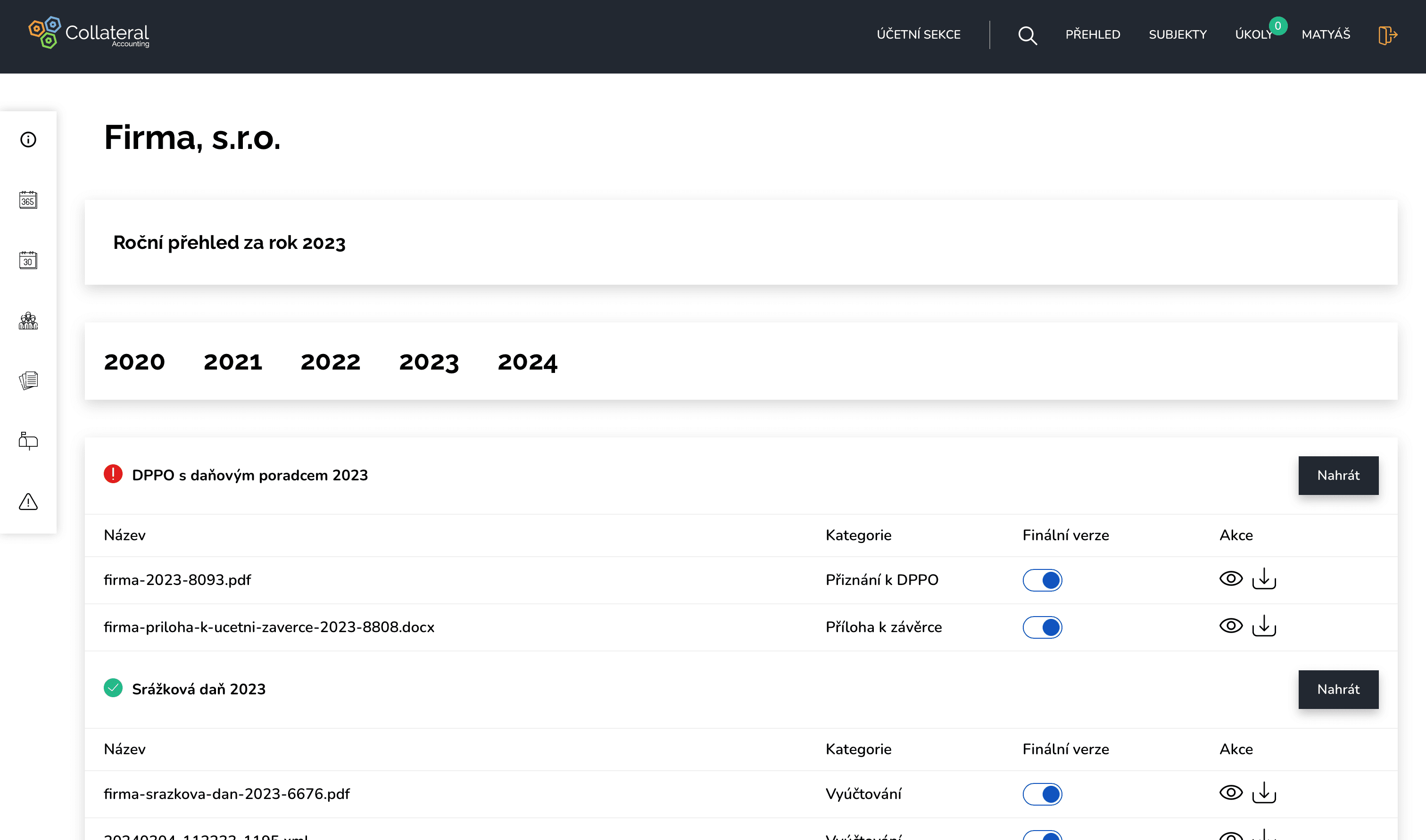
Task: Switch to year 2020
Action: coord(135,362)
